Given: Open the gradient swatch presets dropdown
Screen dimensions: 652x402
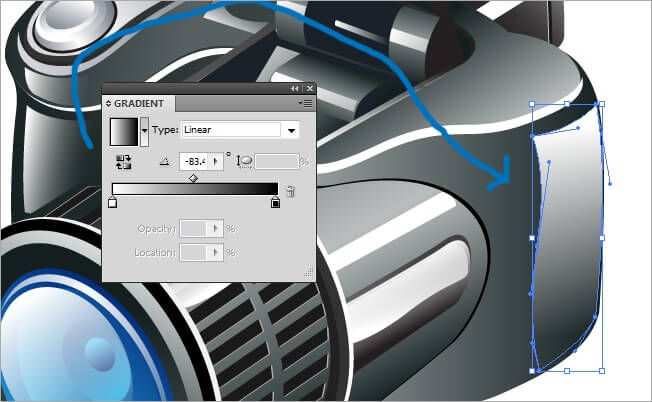Looking at the screenshot, I should coord(144,130).
